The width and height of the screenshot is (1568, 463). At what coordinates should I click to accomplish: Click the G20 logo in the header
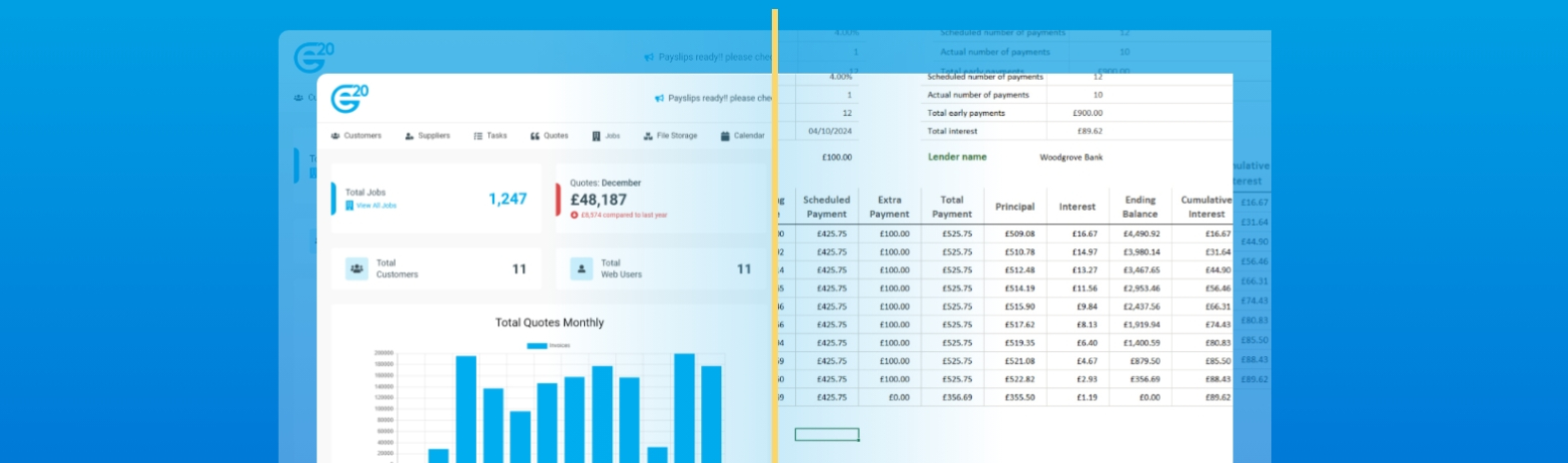[349, 99]
